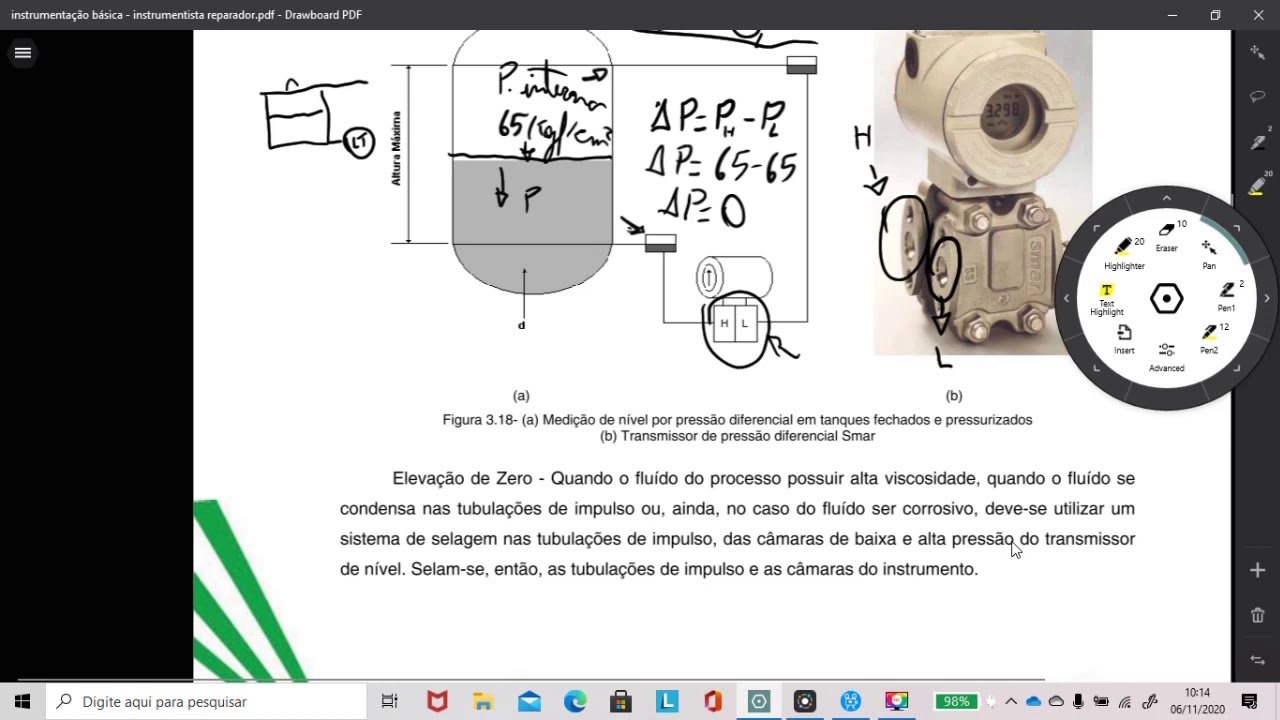Viewport: 1280px width, 720px height.
Task: Open McAfee from the taskbar
Action: tap(437, 701)
